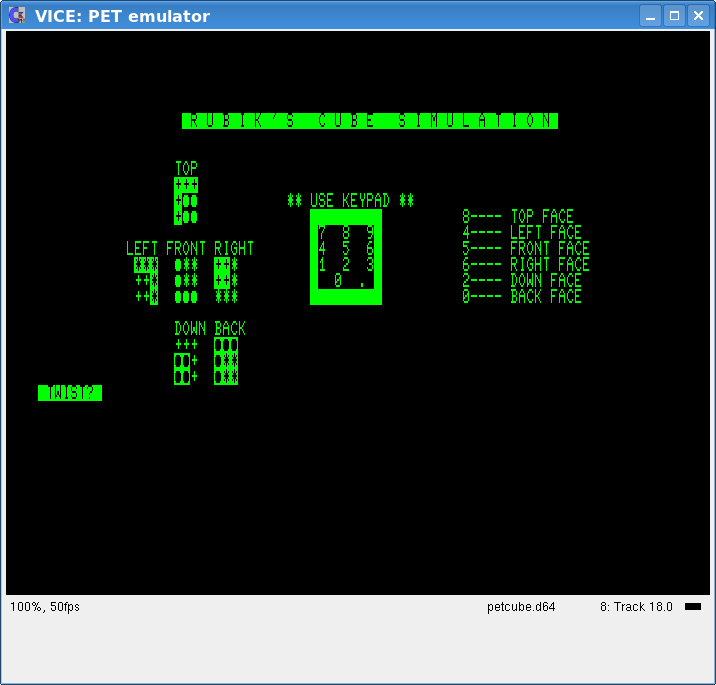Click the LEFT cube face label

(x=142, y=248)
